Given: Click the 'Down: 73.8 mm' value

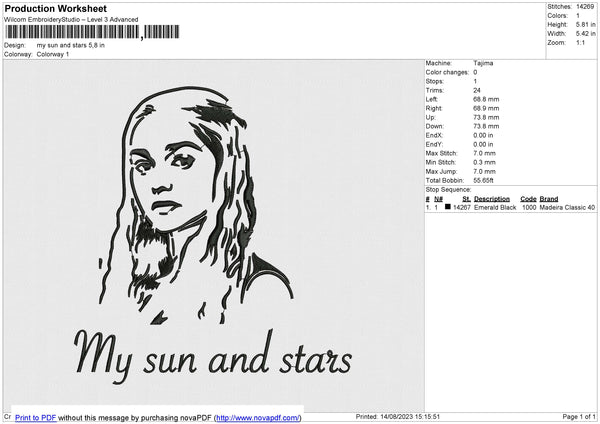Looking at the screenshot, I should coord(486,126).
